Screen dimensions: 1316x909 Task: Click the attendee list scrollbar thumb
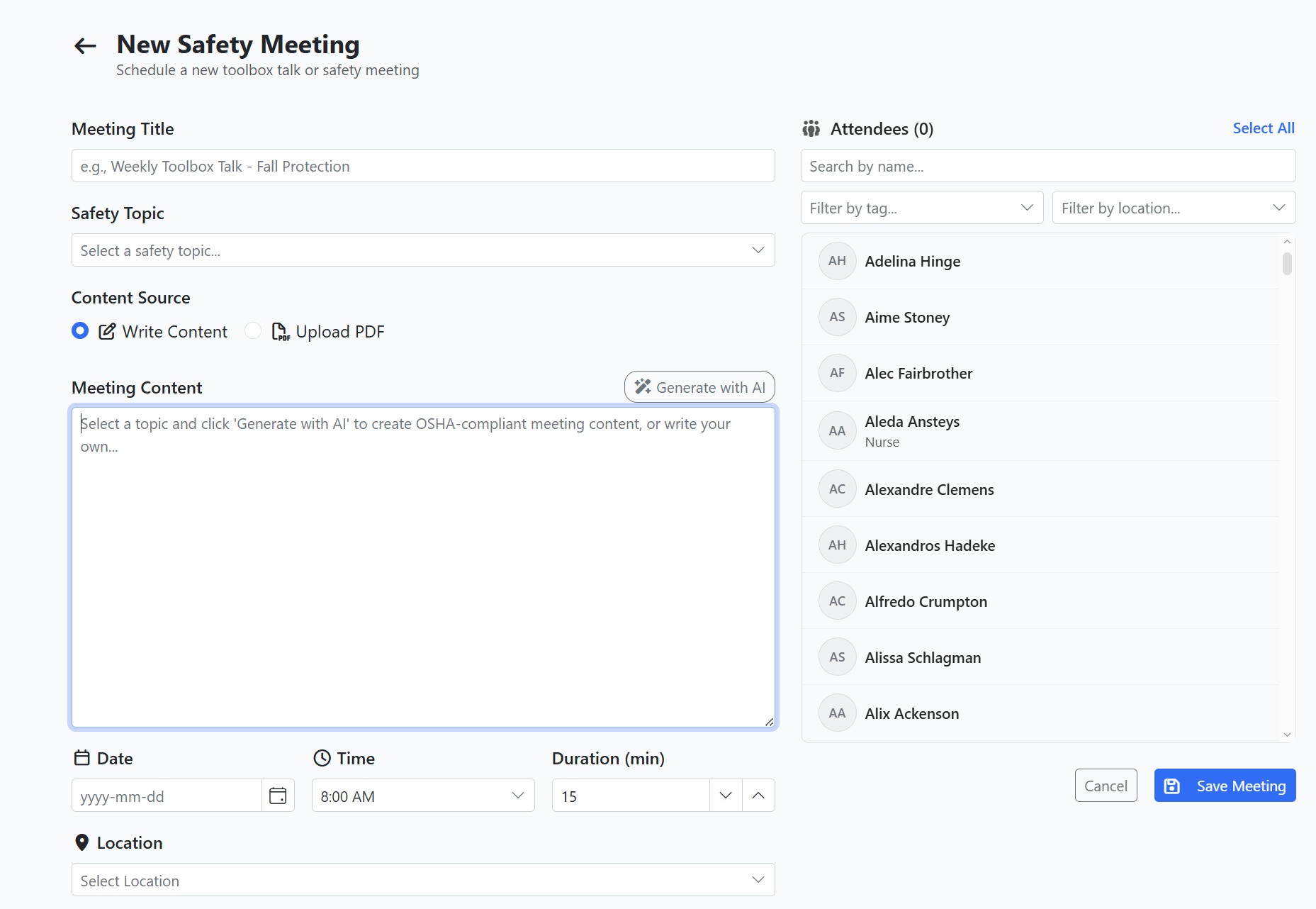click(x=1287, y=264)
